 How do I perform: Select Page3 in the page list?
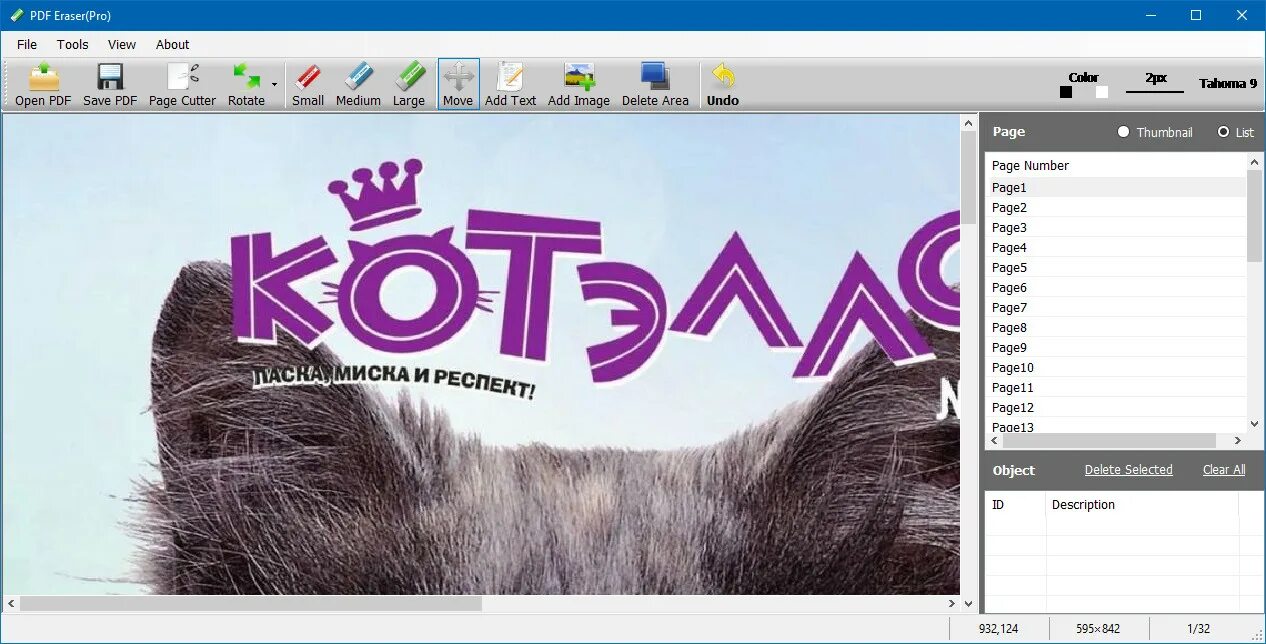click(1116, 227)
